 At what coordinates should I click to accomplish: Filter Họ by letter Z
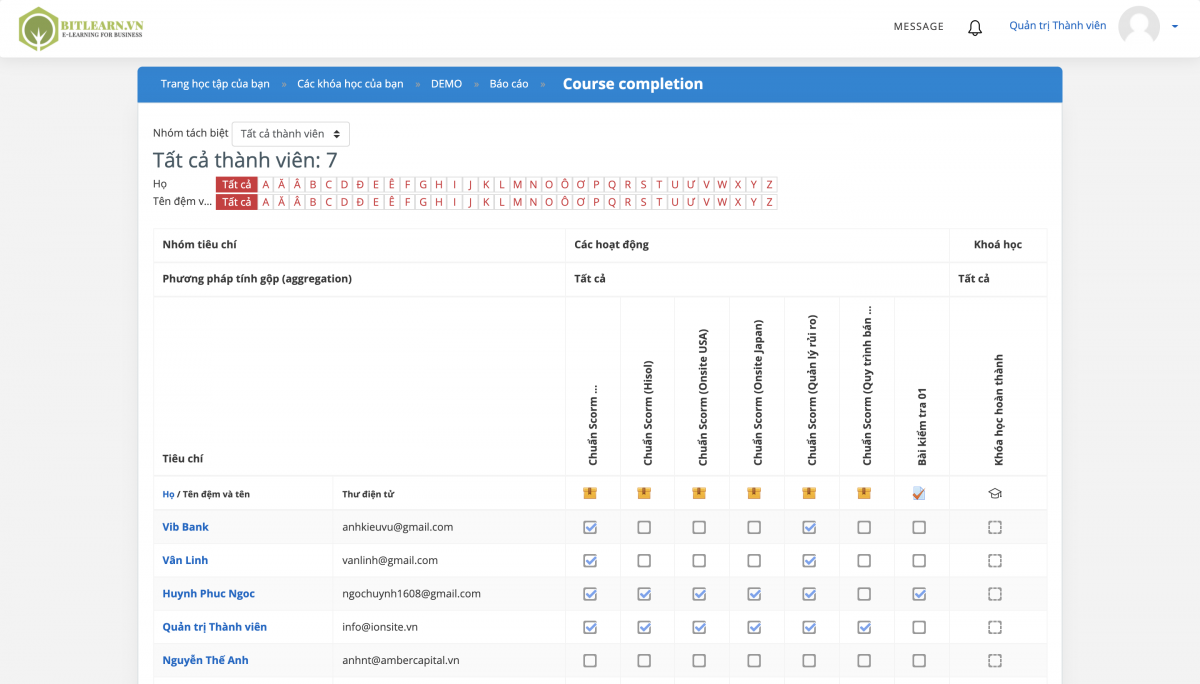pos(769,184)
